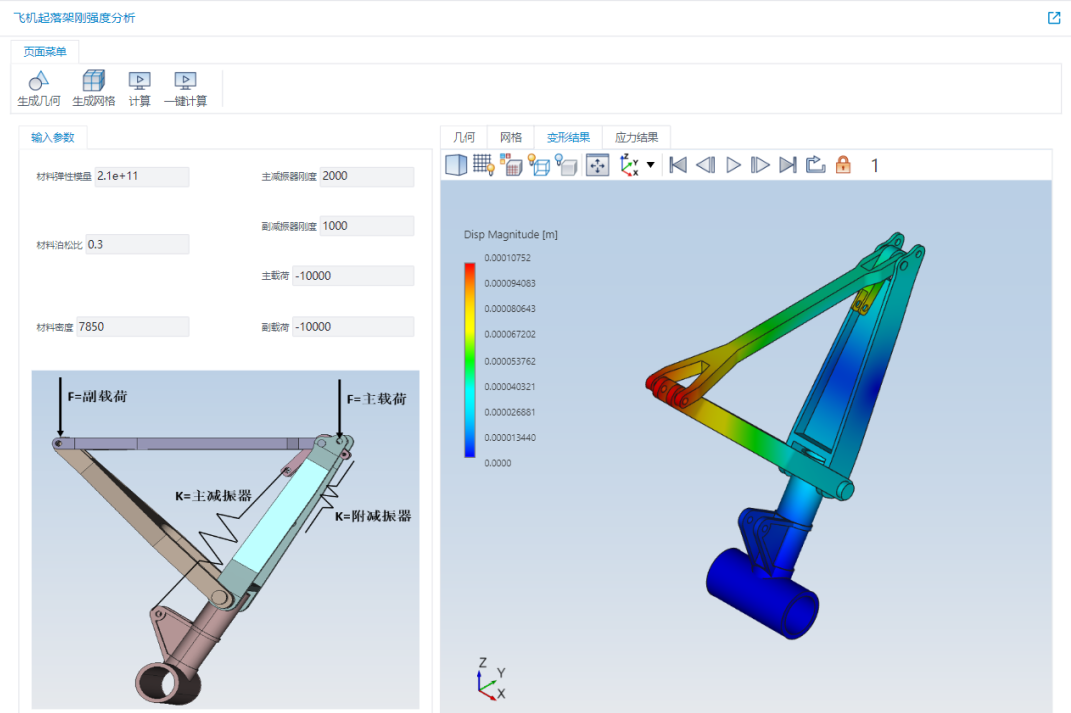
Task: Click the 生成几何 geometry generation icon
Action: click(x=38, y=89)
